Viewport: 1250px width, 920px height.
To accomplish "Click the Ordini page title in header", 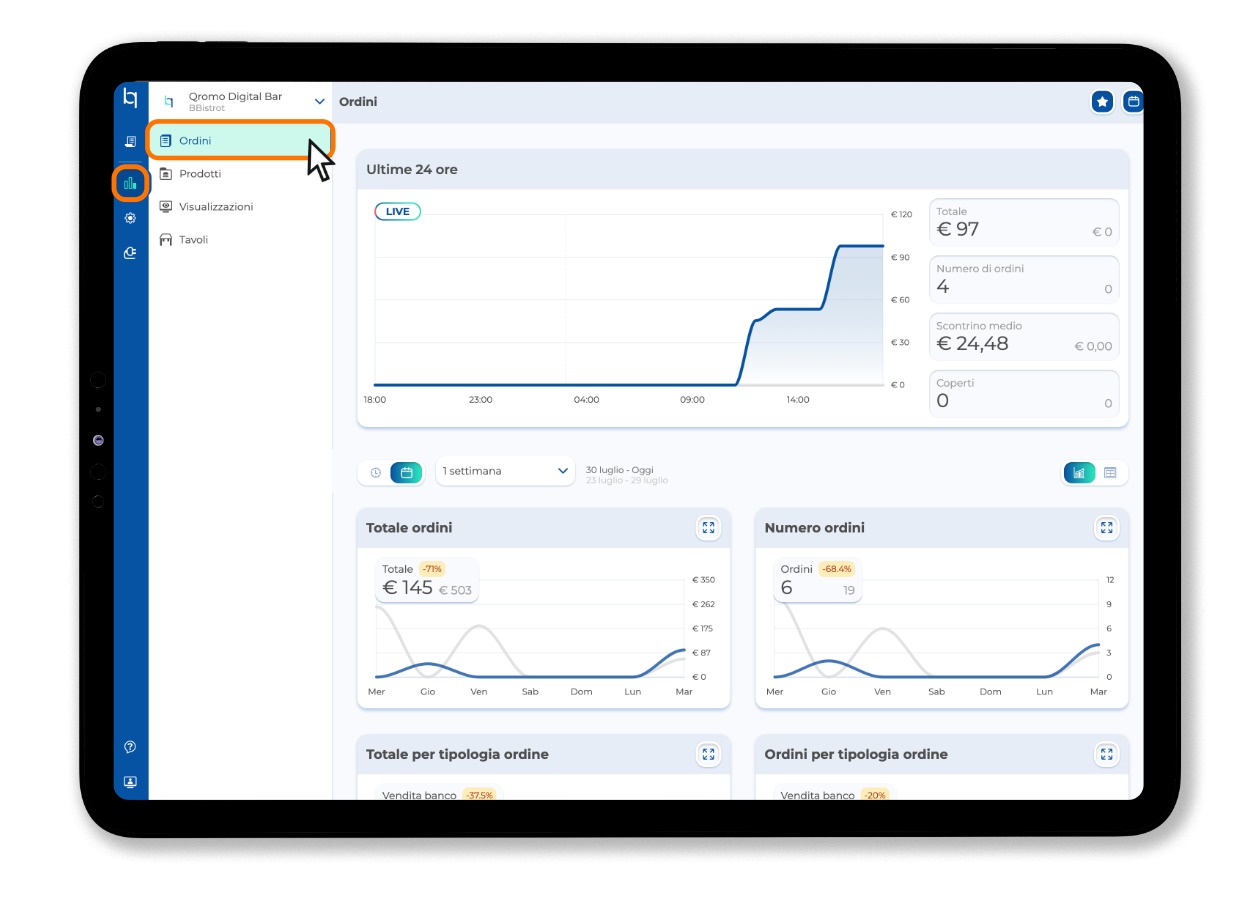I will [358, 102].
